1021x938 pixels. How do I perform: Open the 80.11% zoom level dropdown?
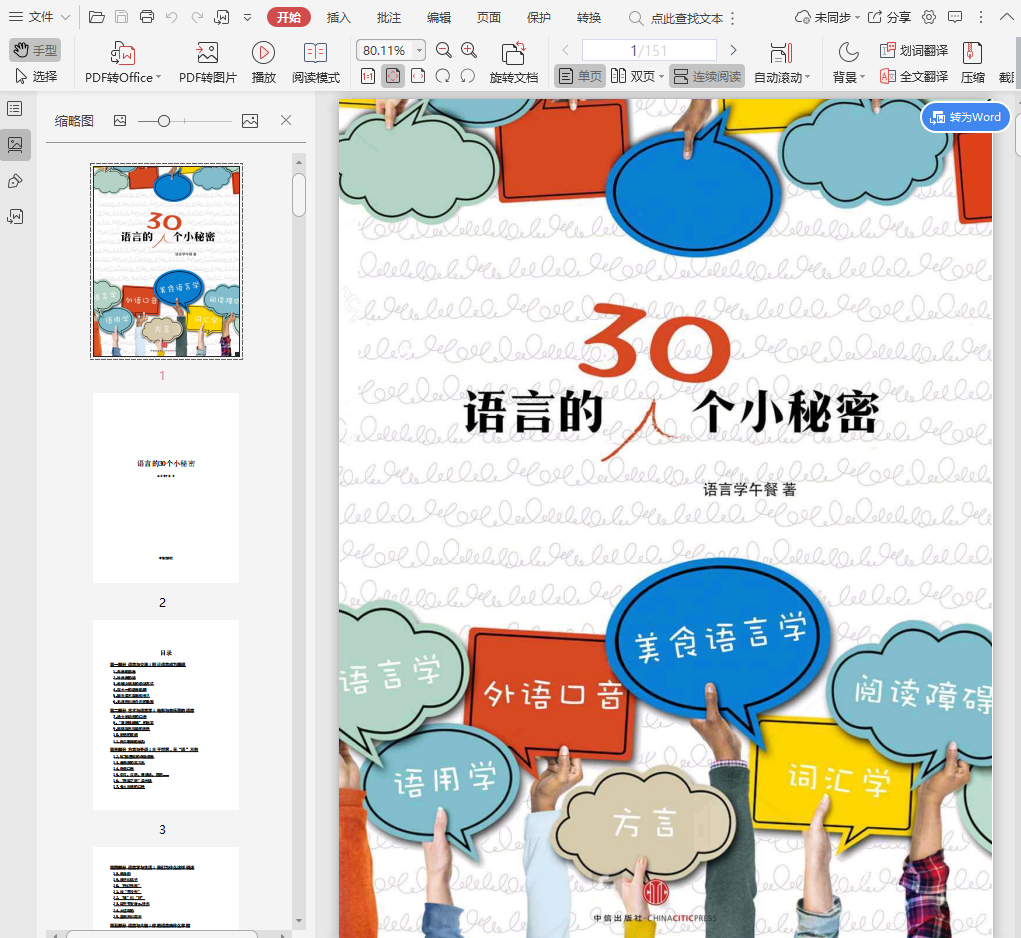tap(418, 51)
